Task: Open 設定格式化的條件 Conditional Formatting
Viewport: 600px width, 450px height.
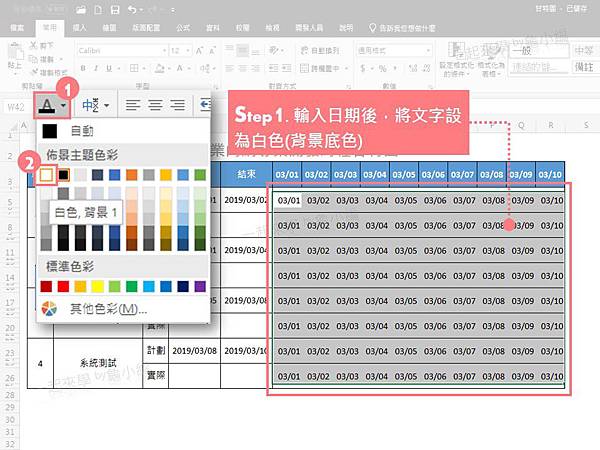Action: coord(456,59)
